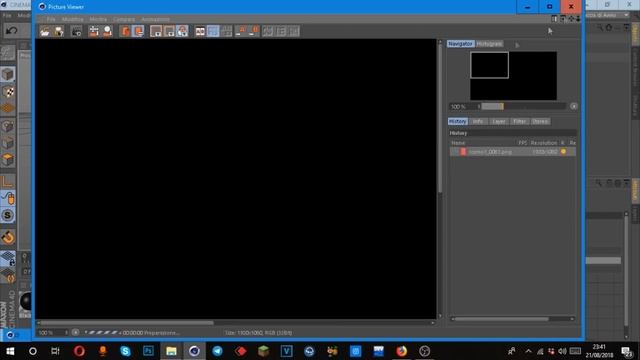Click undo arrow in Cinema 4D window
The height and width of the screenshot is (360, 640).
pyautogui.click(x=11, y=31)
